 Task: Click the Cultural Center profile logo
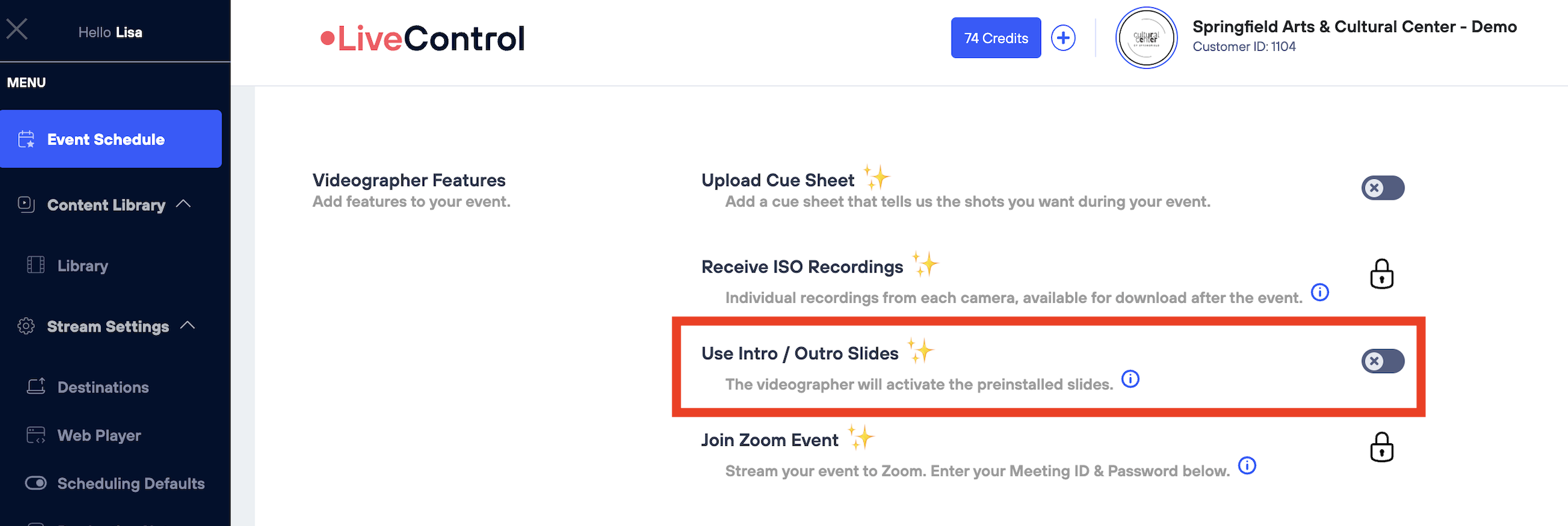tap(1146, 38)
